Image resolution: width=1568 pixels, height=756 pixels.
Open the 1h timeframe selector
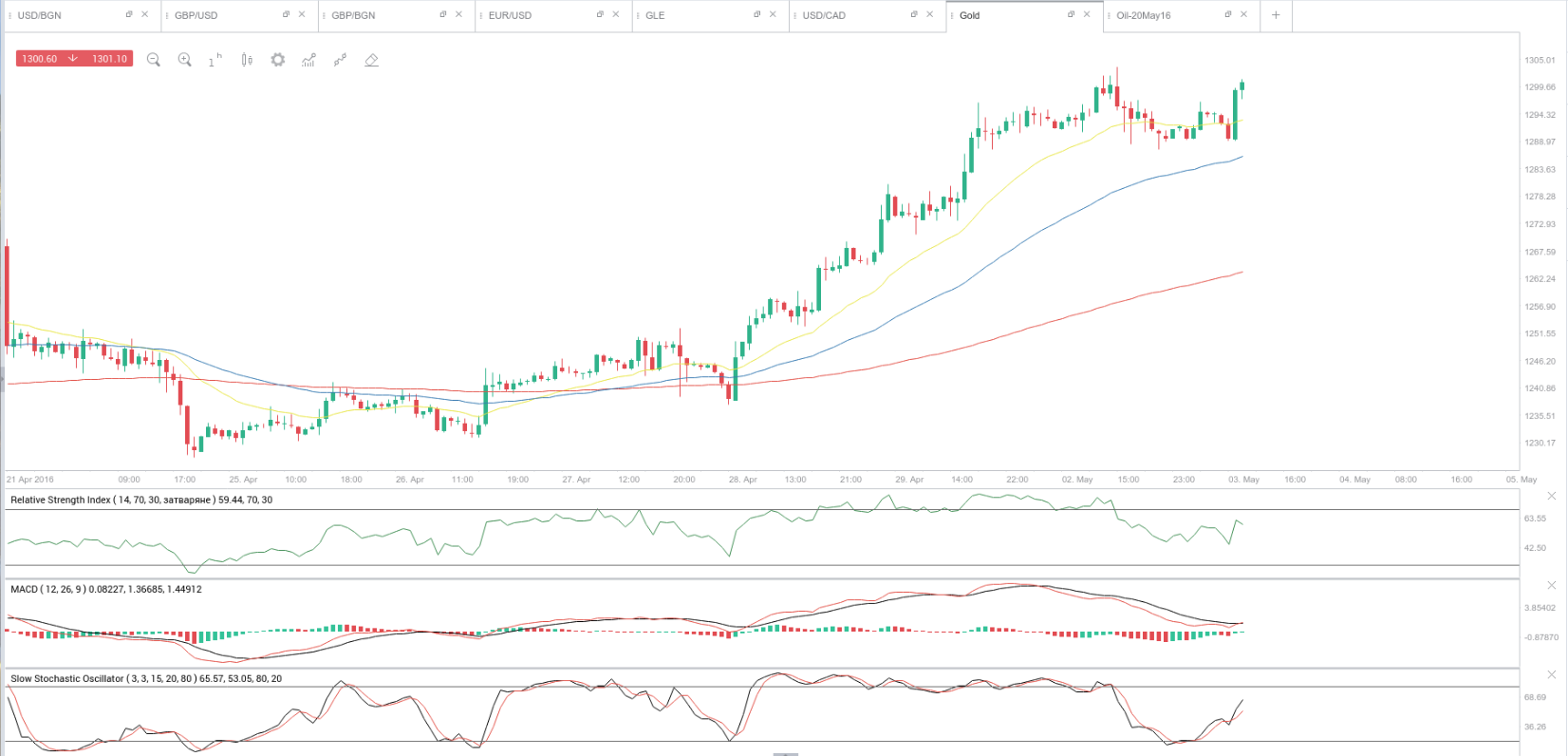[x=215, y=60]
